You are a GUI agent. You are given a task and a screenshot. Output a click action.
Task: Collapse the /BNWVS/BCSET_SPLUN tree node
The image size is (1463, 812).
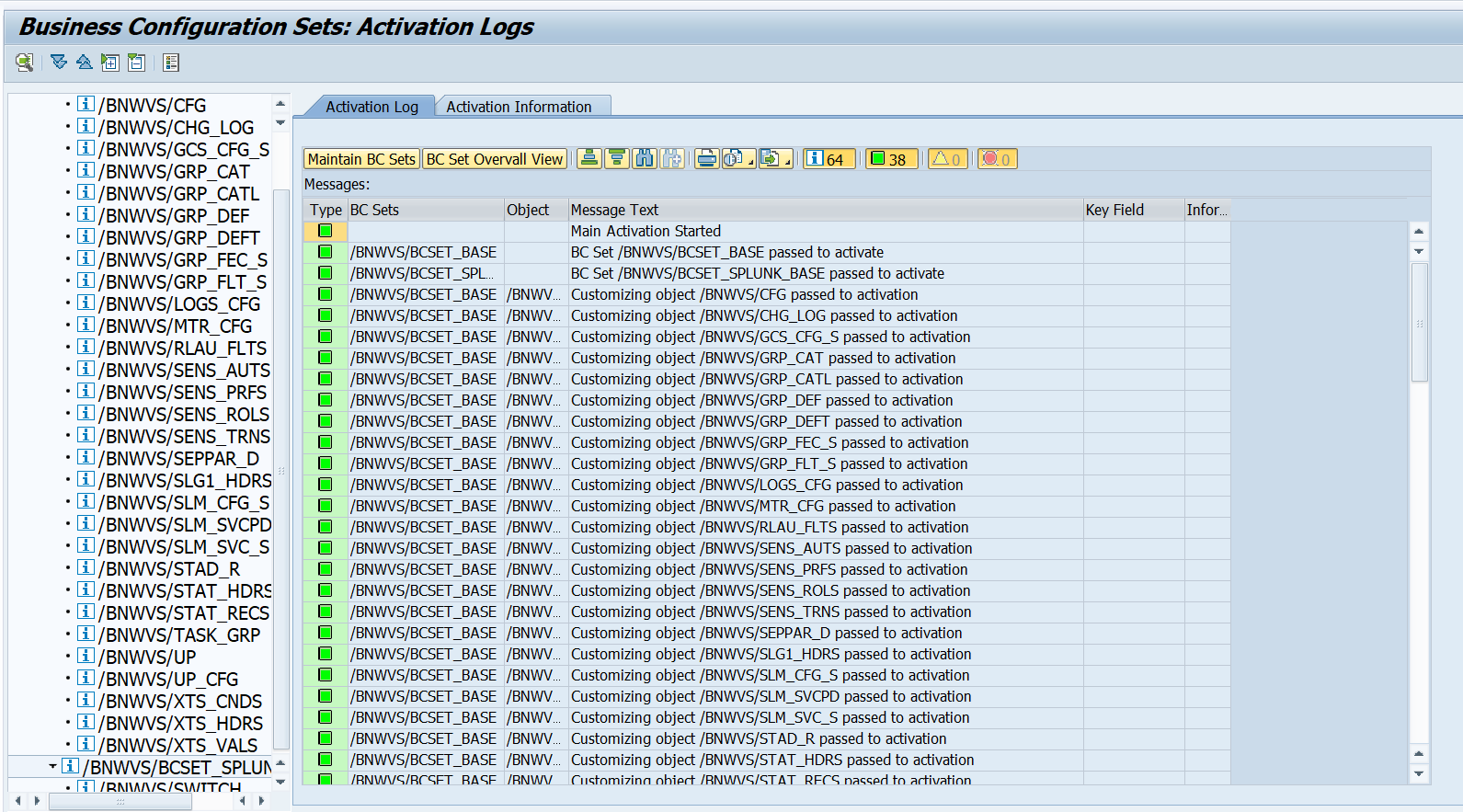tap(53, 766)
